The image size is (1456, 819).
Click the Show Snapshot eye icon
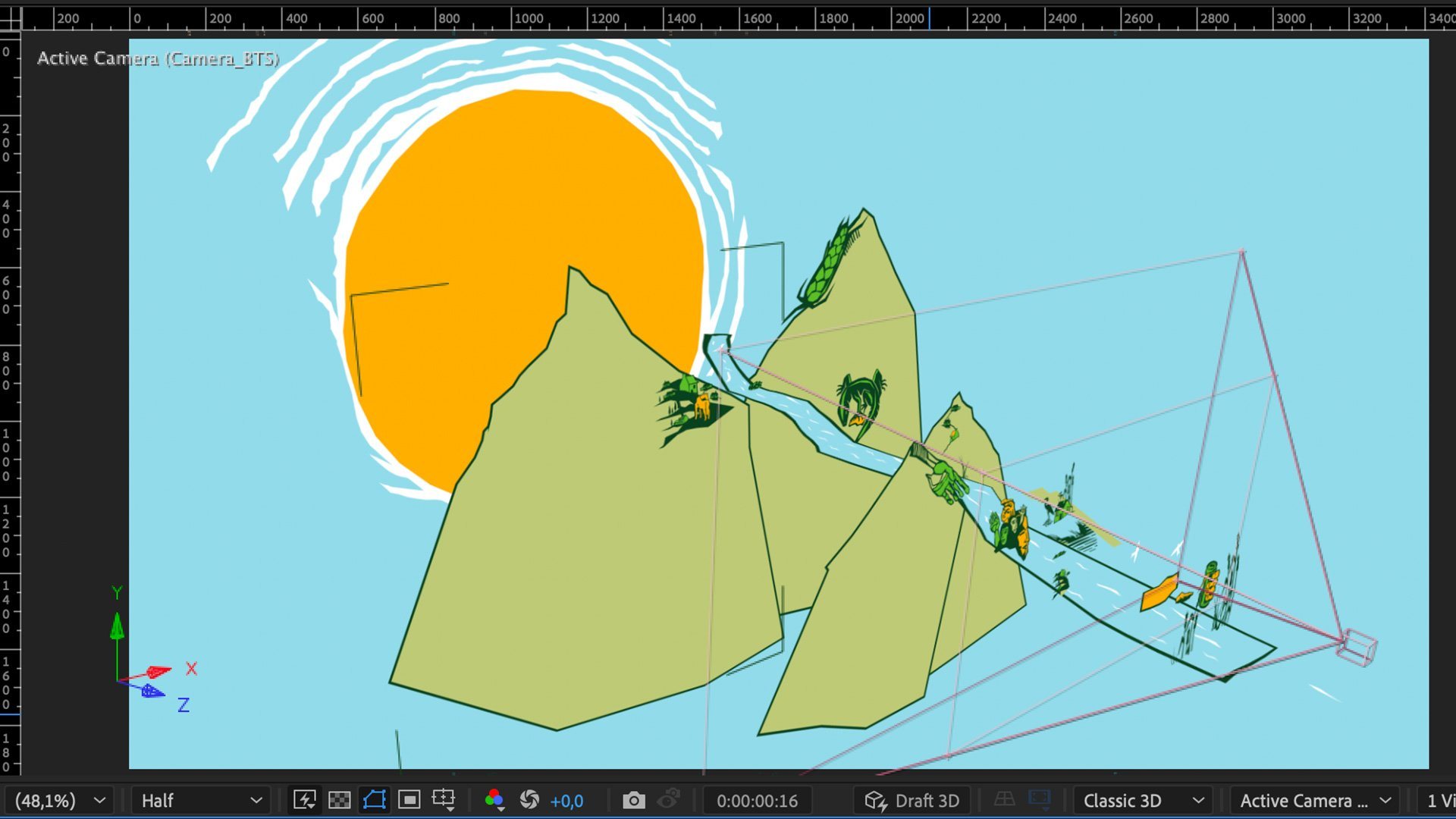click(x=669, y=800)
